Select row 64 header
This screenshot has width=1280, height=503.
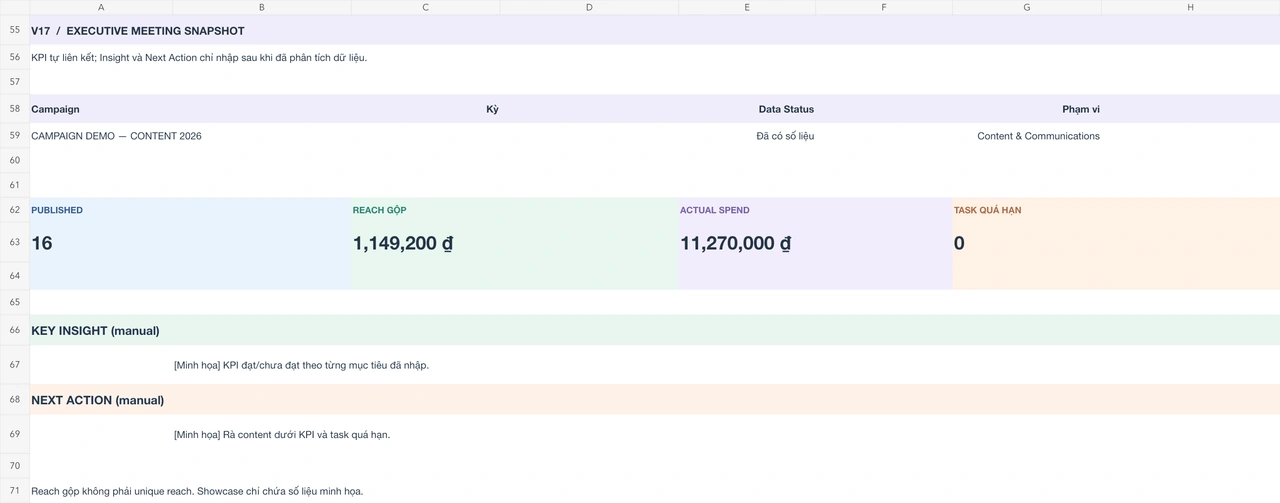point(15,276)
